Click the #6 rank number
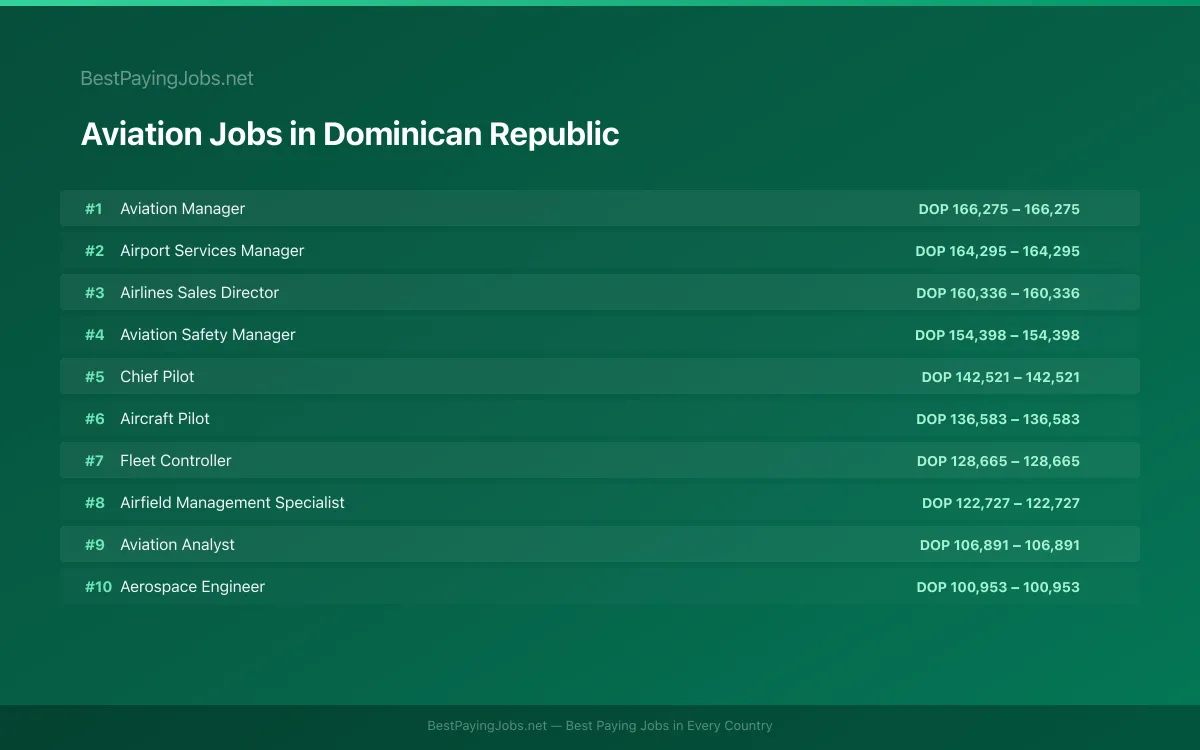The image size is (1200, 750). click(94, 419)
